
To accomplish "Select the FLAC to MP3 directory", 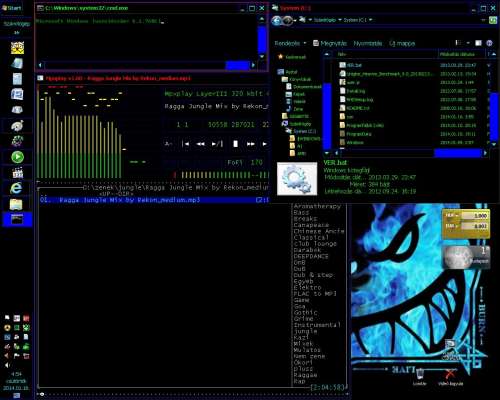I will coord(315,294).
